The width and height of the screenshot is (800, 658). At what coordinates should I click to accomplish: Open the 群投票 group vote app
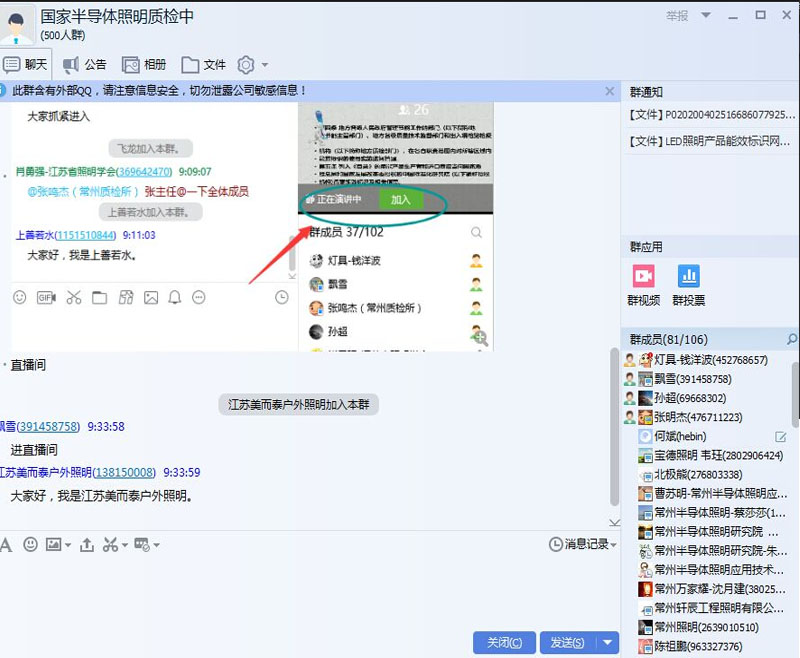tap(688, 285)
